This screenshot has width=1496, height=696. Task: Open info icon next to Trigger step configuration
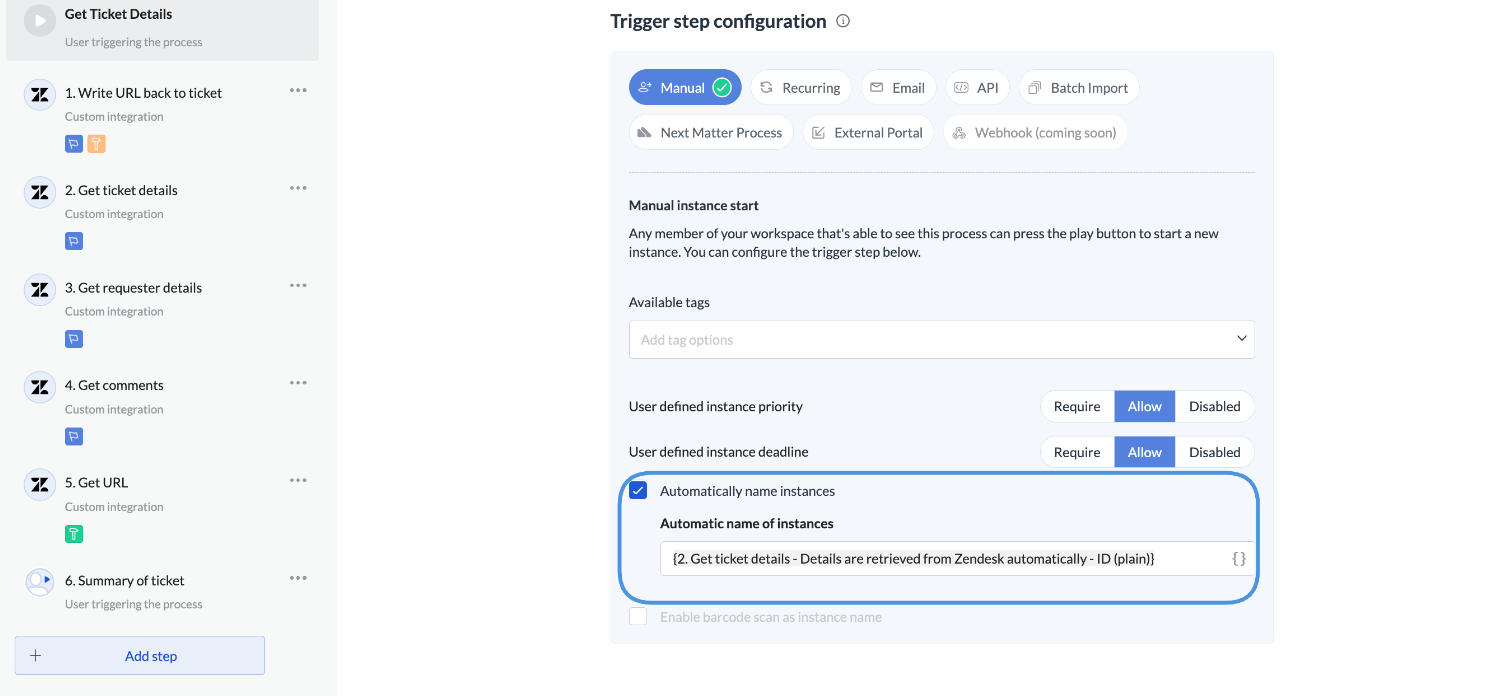point(843,21)
